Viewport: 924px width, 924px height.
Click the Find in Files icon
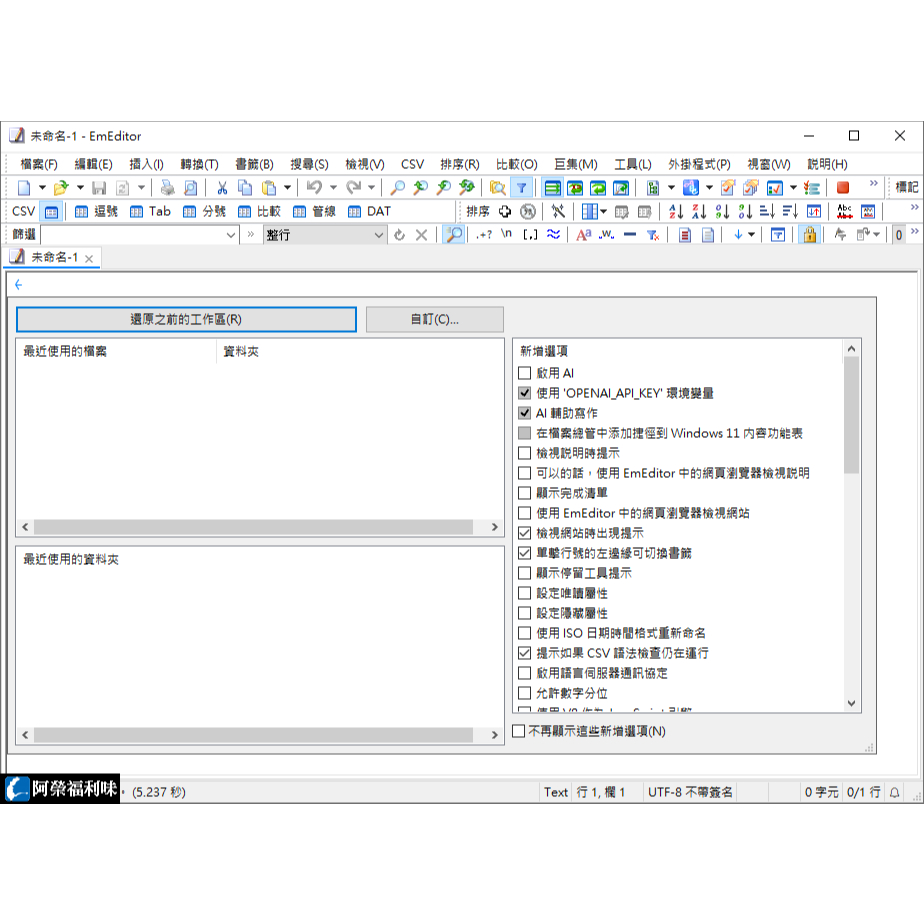pos(497,188)
